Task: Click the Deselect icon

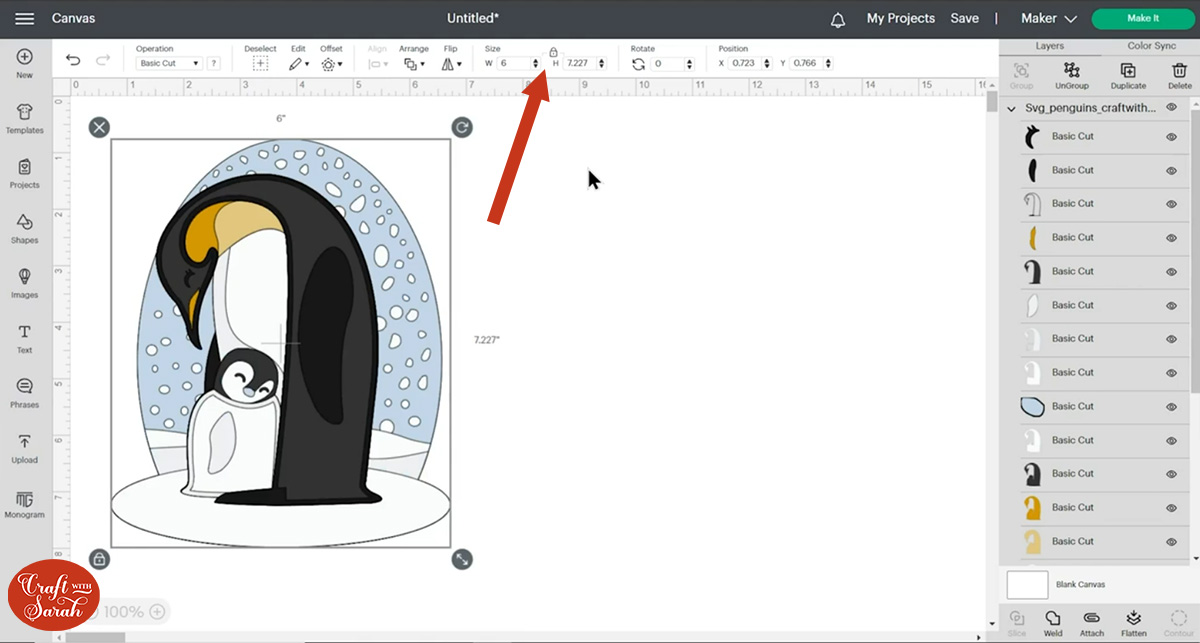Action: [x=260, y=63]
